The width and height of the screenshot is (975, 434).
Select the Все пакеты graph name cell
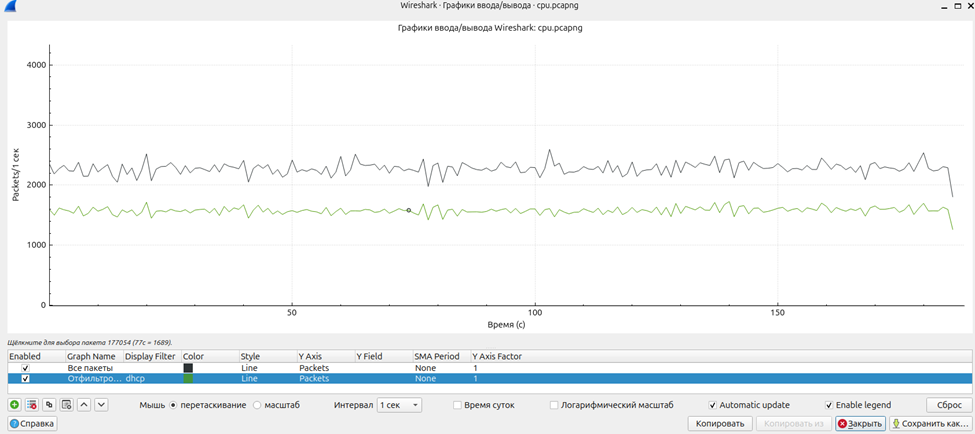tap(95, 368)
